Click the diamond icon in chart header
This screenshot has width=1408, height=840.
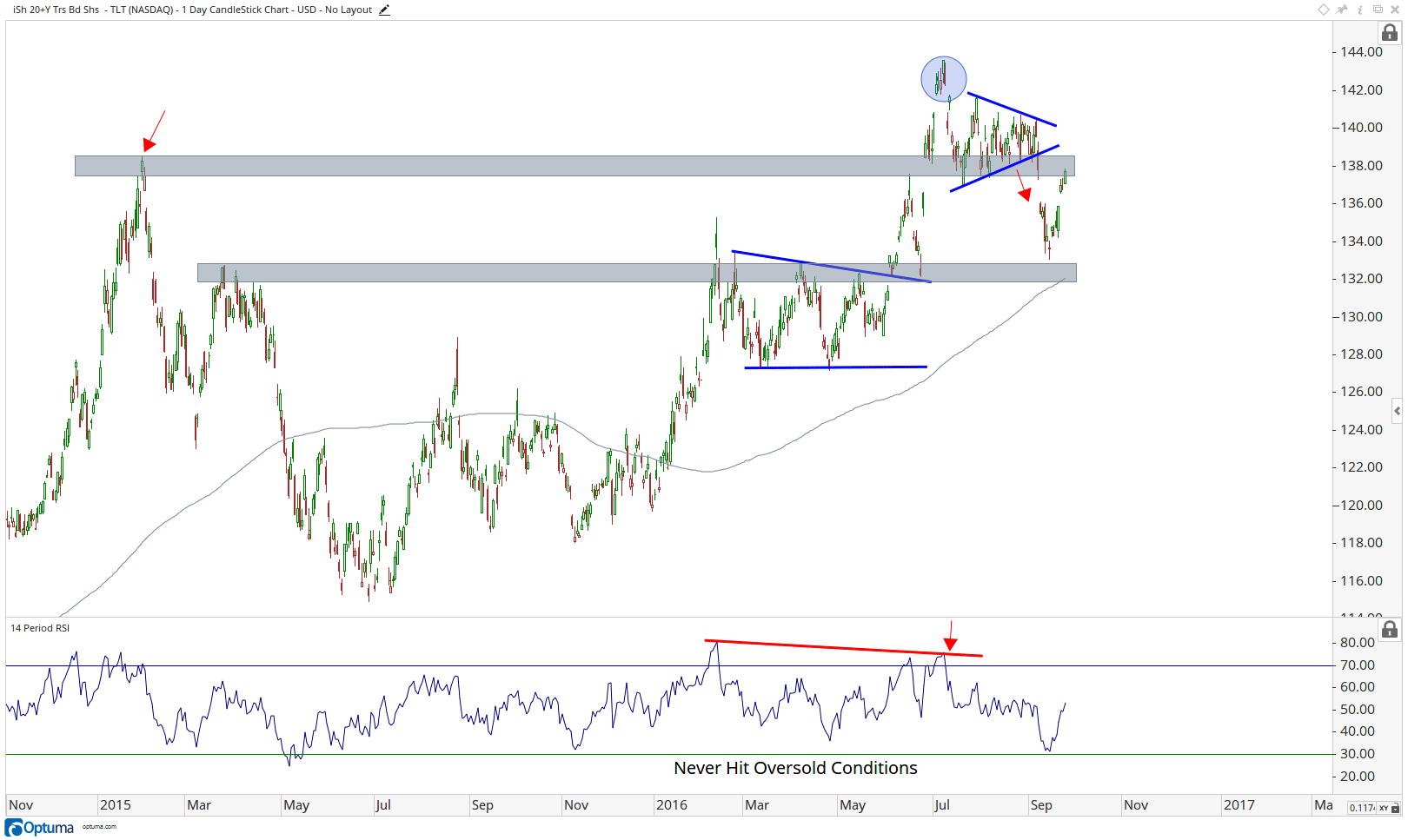tap(1324, 10)
